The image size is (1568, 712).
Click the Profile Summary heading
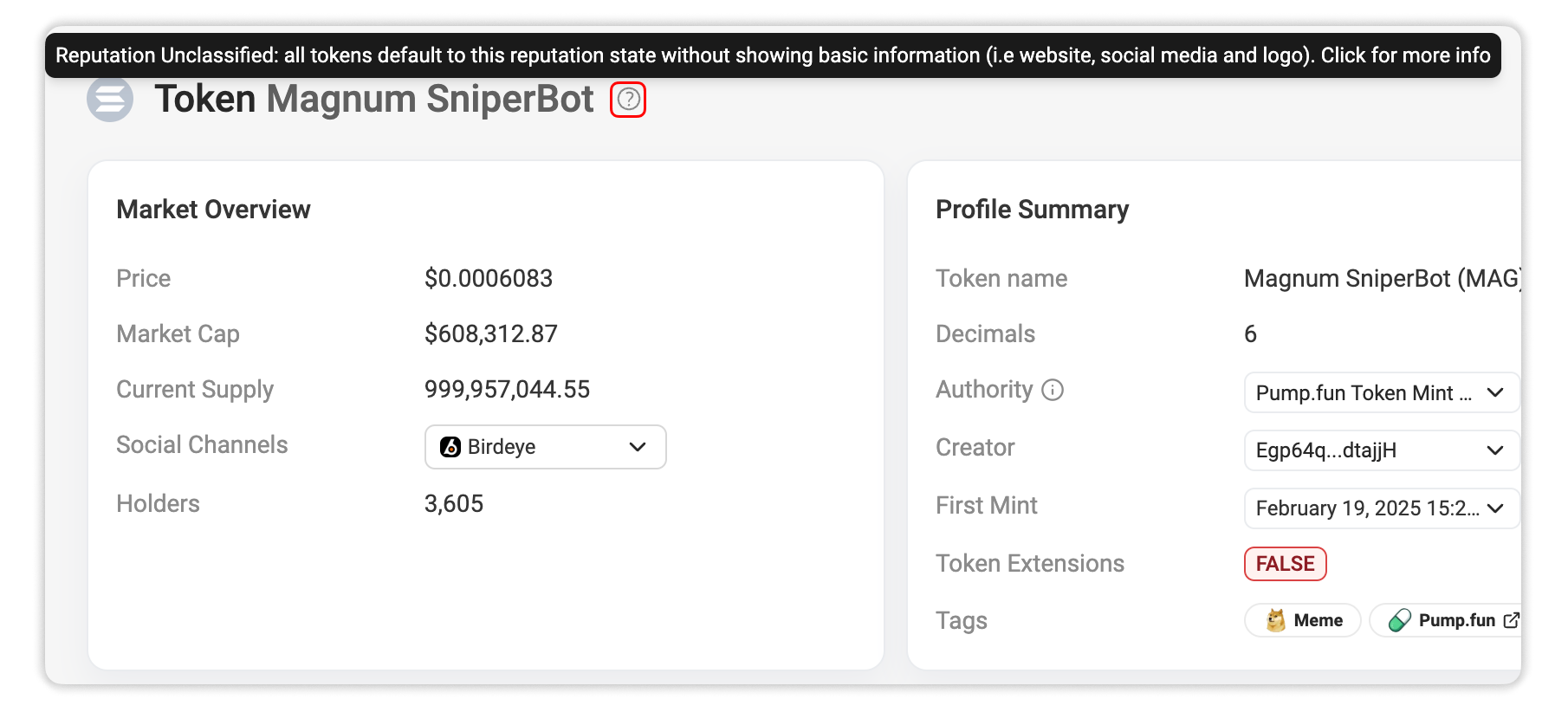[1032, 209]
